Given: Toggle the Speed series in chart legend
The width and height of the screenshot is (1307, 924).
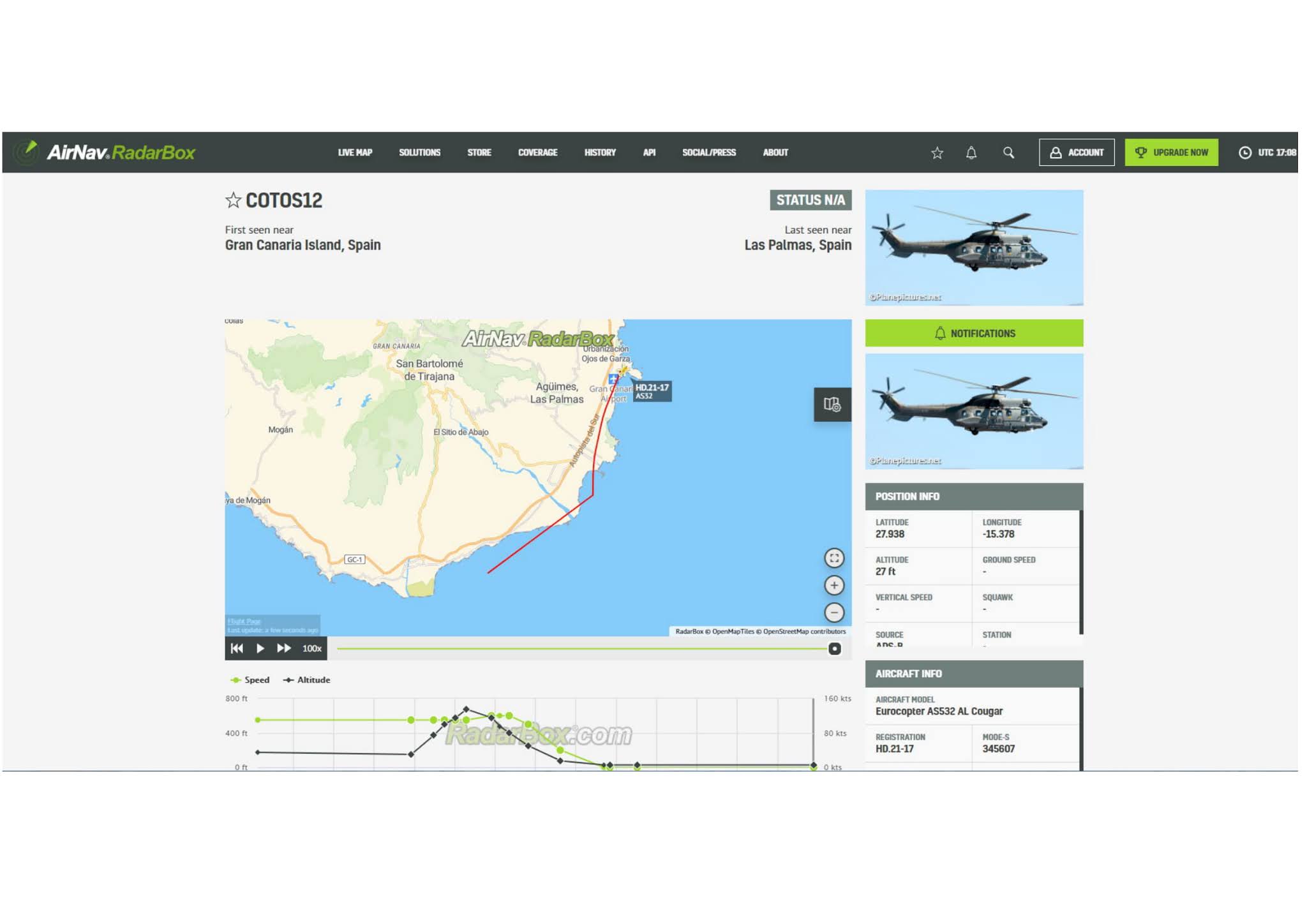Looking at the screenshot, I should (250, 680).
